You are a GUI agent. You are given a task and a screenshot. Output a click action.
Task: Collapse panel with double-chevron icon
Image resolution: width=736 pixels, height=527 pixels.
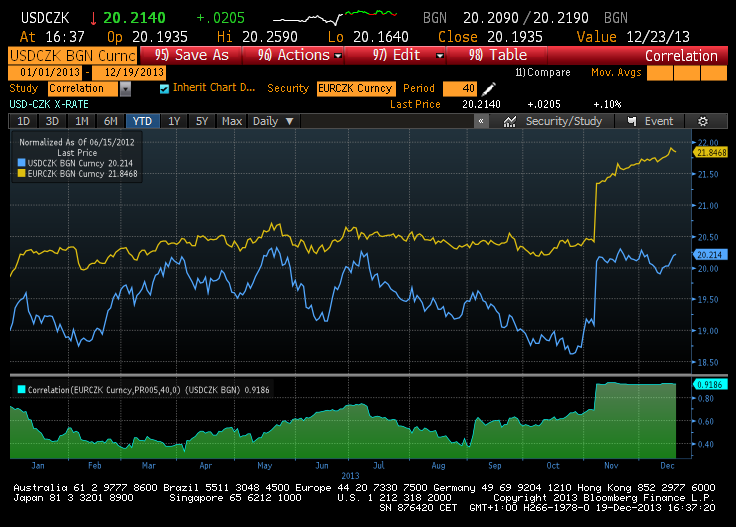pyautogui.click(x=481, y=121)
